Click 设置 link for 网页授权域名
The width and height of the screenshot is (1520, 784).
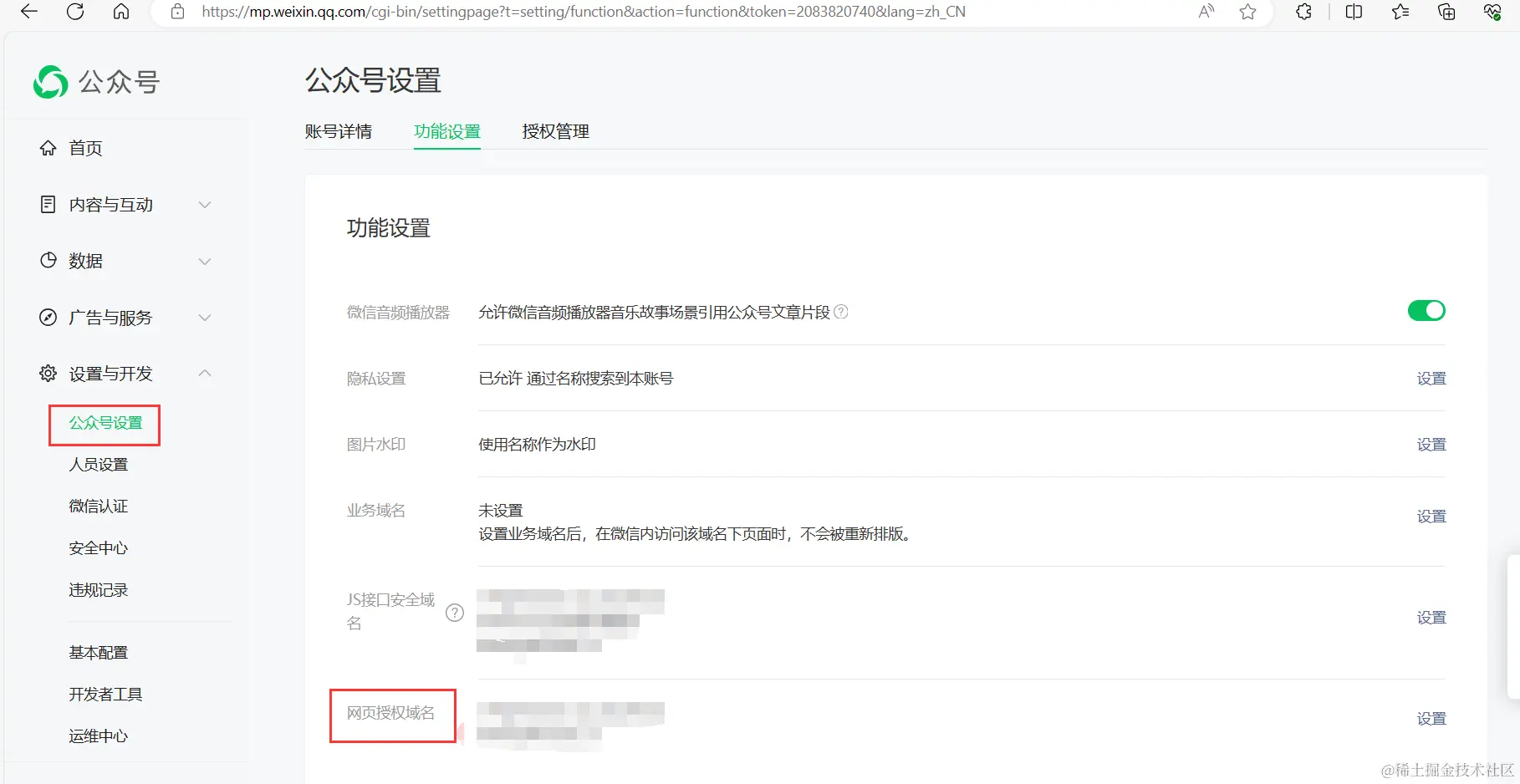coord(1431,719)
